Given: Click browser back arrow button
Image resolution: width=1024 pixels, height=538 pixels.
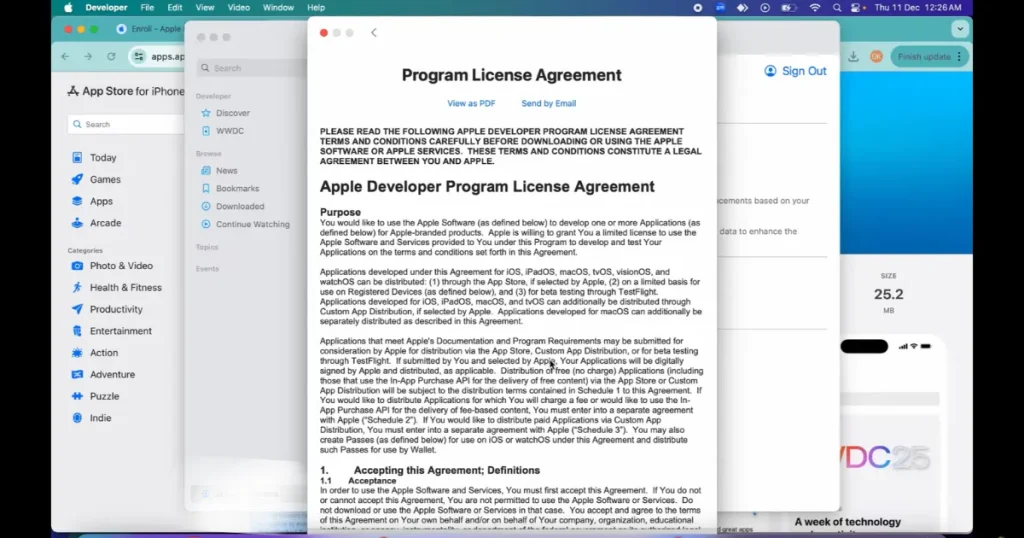Looking at the screenshot, I should [x=65, y=57].
